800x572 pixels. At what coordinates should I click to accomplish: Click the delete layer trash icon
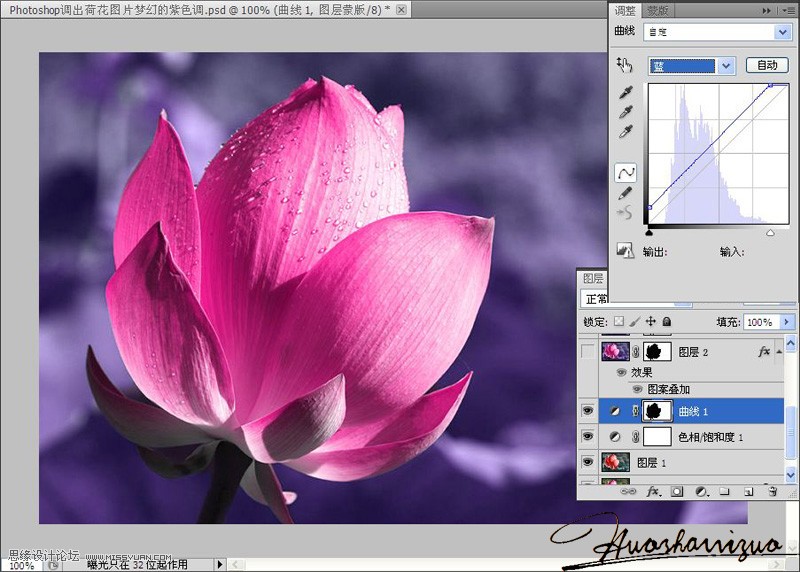[x=772, y=491]
